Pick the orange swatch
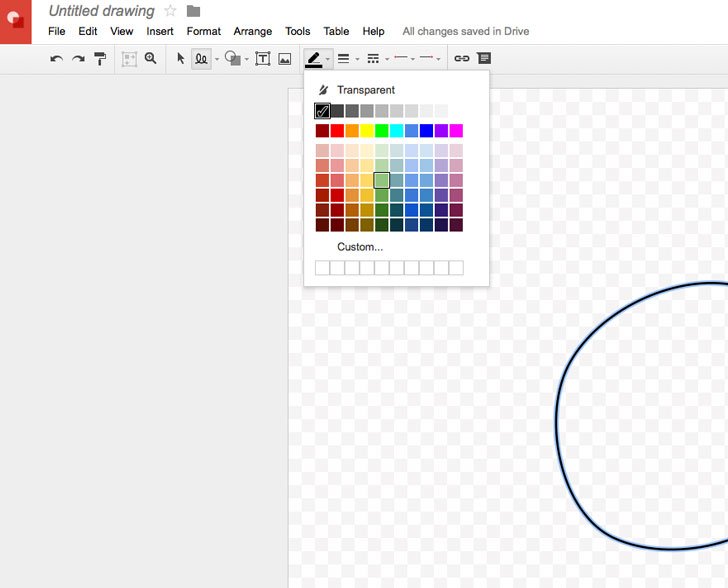This screenshot has height=588, width=728. [x=352, y=131]
